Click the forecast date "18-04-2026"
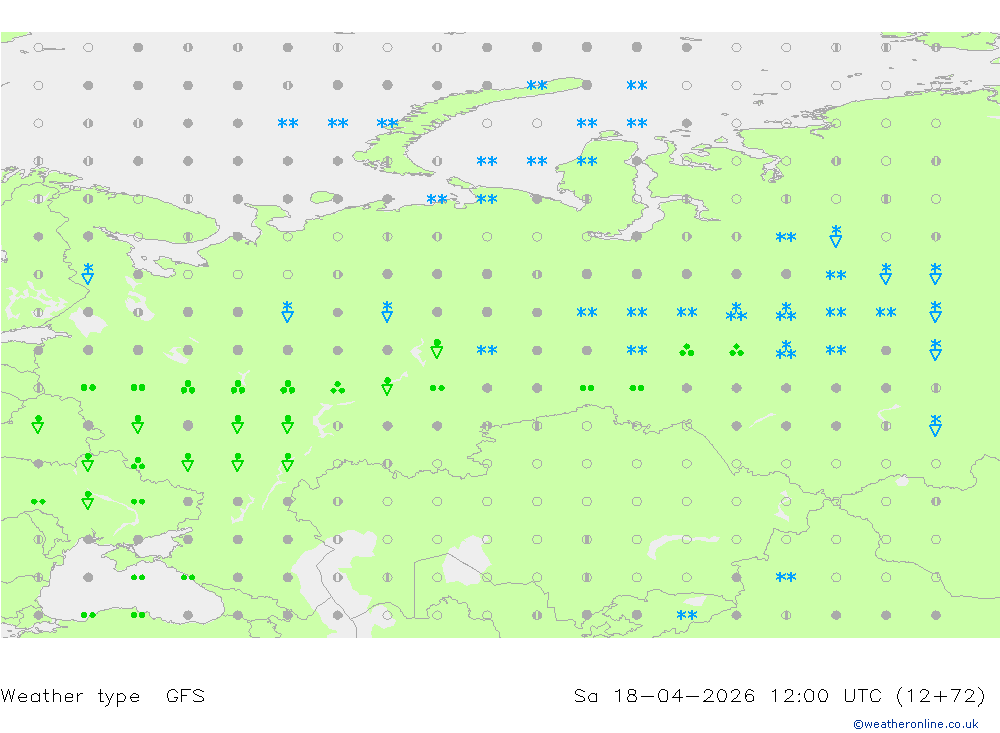The height and width of the screenshot is (733, 1000). click(x=684, y=695)
